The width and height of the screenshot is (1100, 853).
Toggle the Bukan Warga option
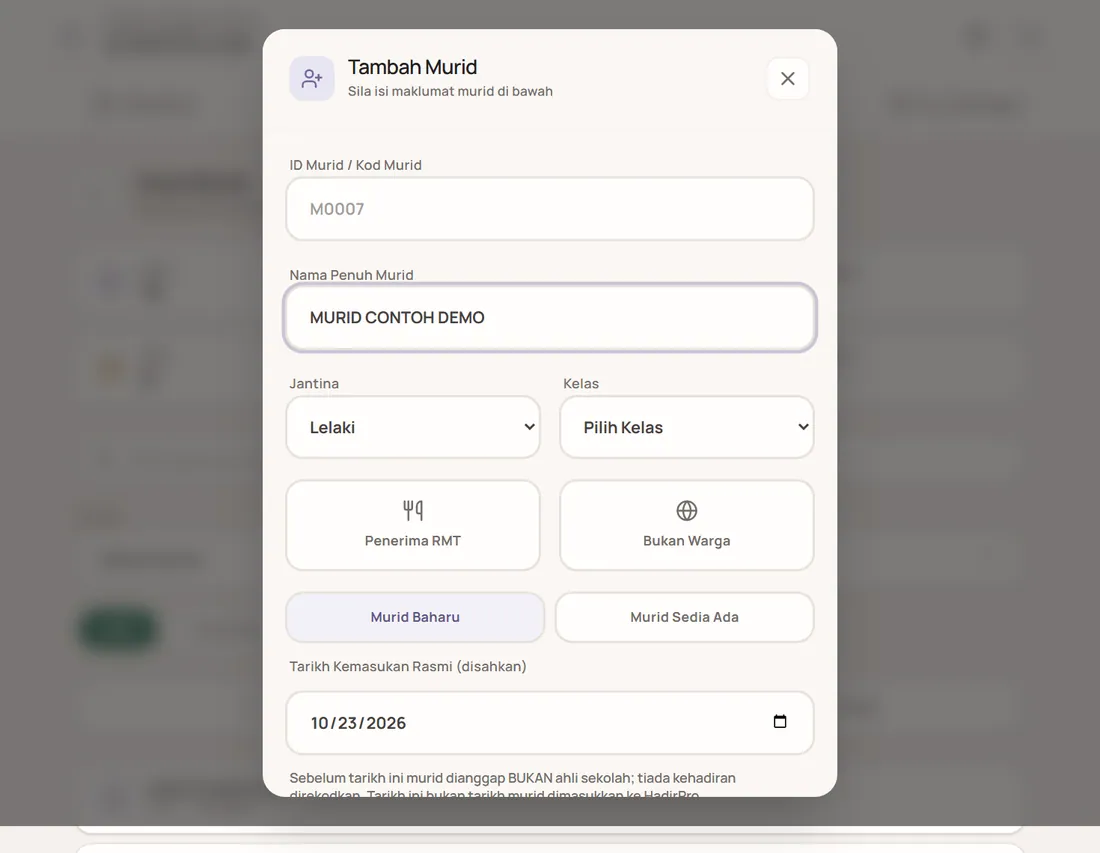(687, 525)
